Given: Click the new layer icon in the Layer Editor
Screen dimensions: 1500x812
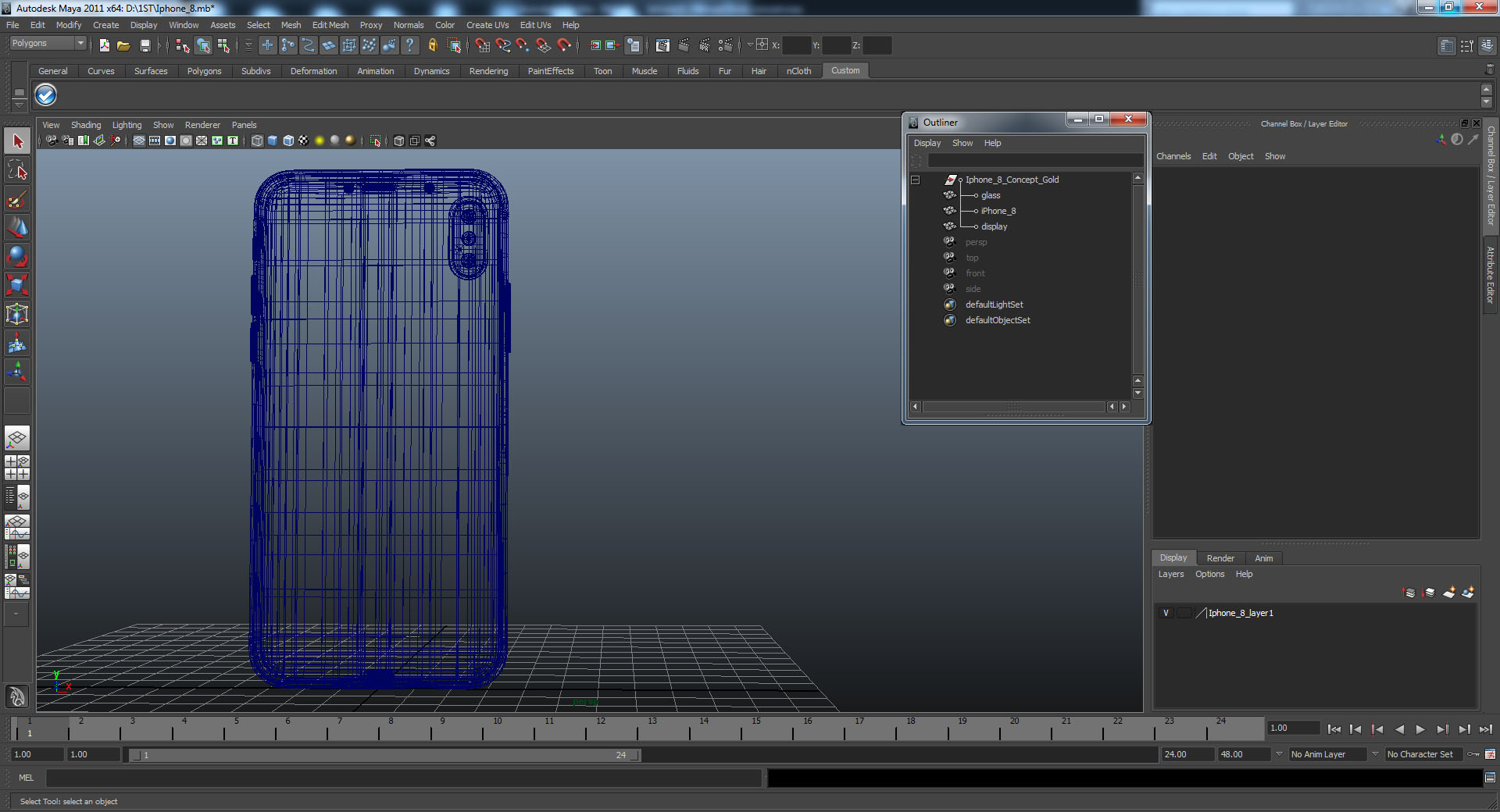Looking at the screenshot, I should [1449, 593].
